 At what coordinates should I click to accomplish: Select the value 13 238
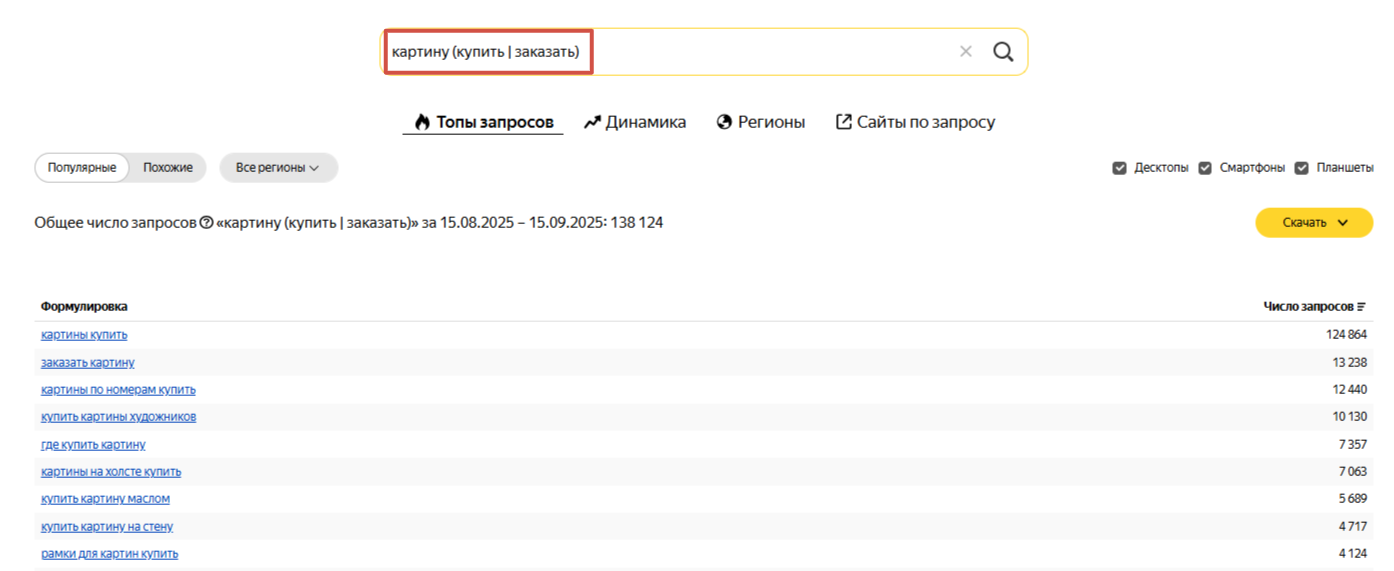(x=1350, y=362)
